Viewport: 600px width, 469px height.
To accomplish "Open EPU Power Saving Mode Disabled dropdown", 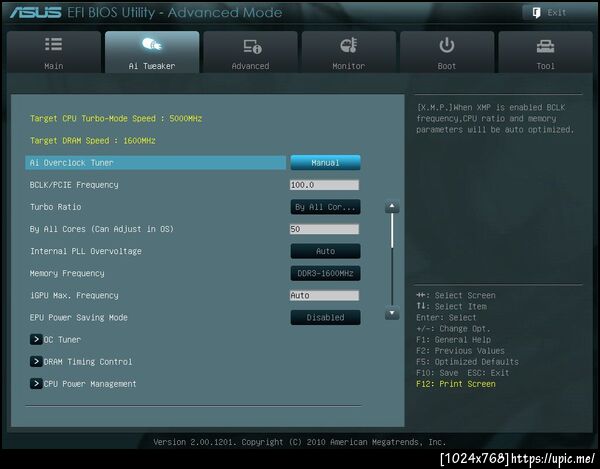I will 325,318.
